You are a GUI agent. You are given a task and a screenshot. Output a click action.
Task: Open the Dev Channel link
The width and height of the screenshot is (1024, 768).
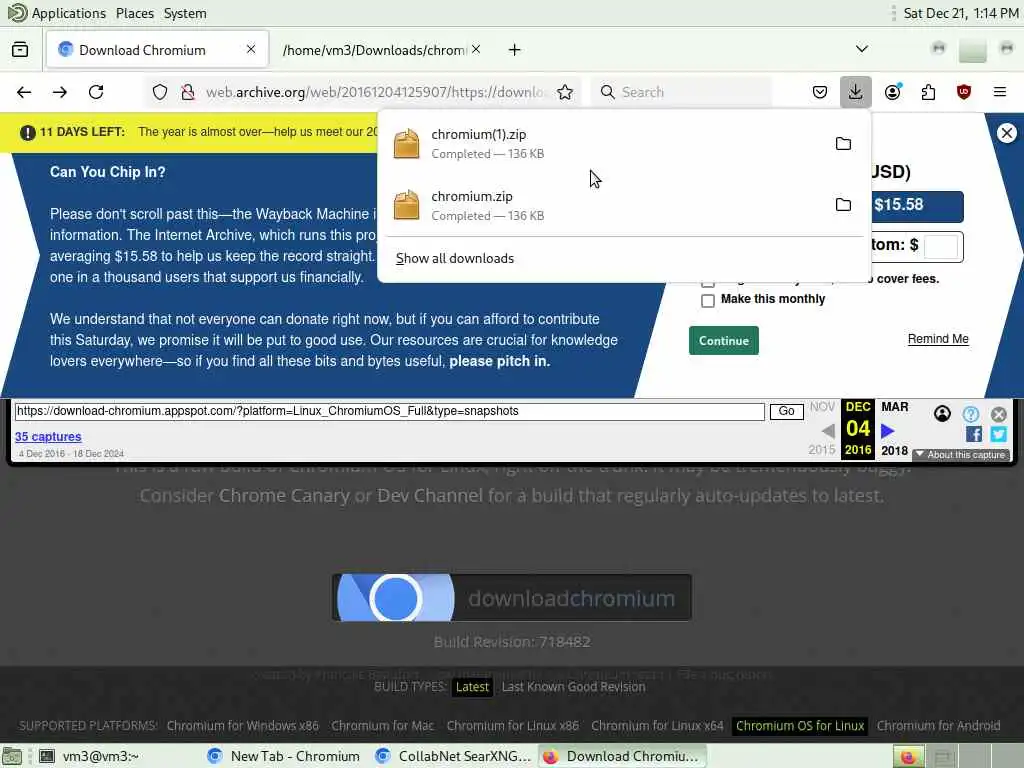click(x=430, y=496)
